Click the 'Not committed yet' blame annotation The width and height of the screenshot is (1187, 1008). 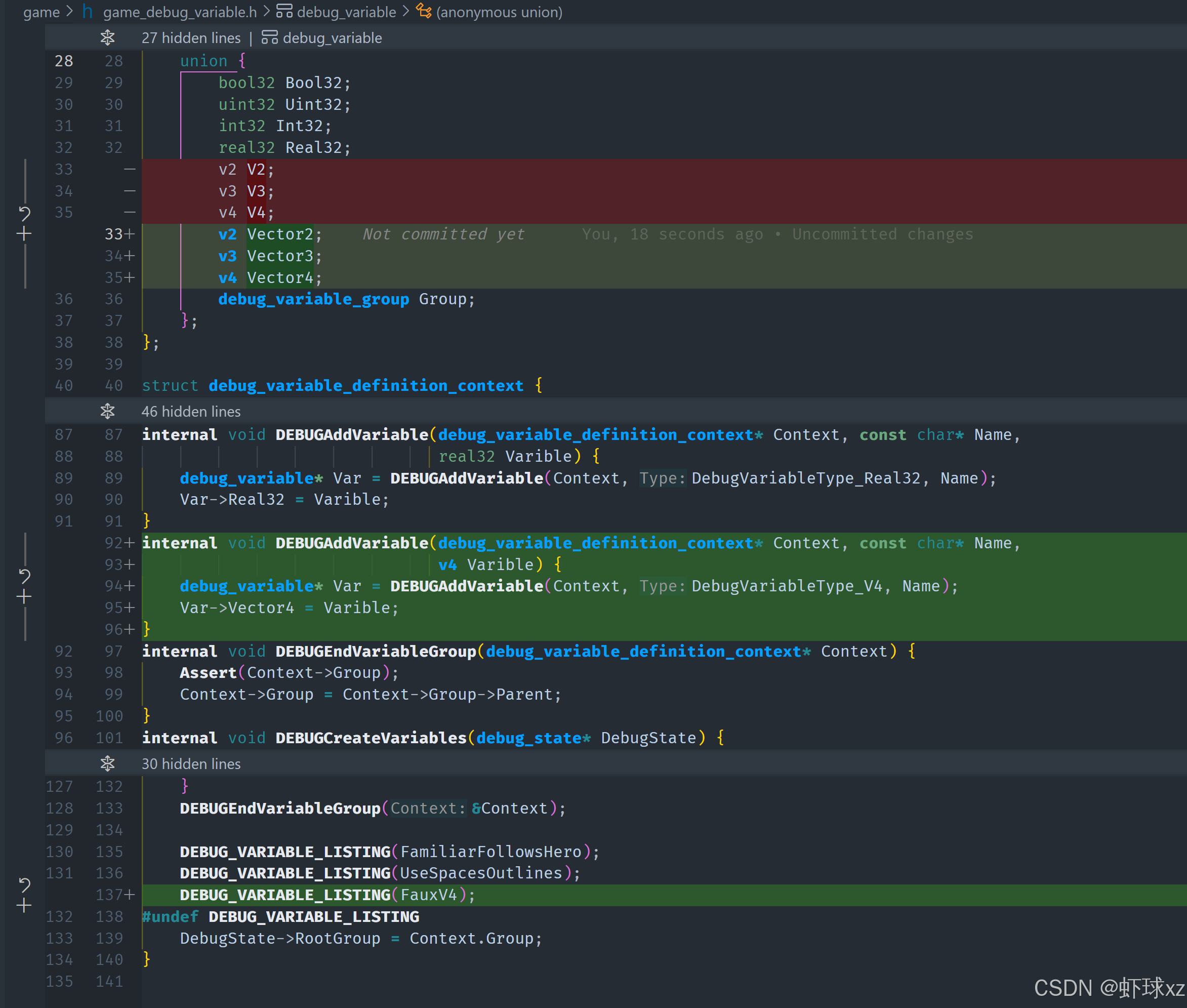[x=443, y=234]
